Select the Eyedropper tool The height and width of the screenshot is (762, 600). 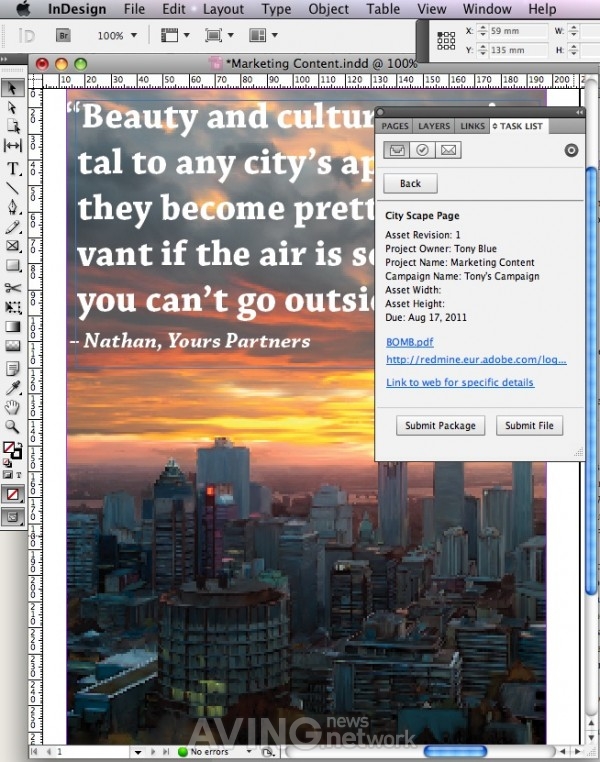coord(13,387)
